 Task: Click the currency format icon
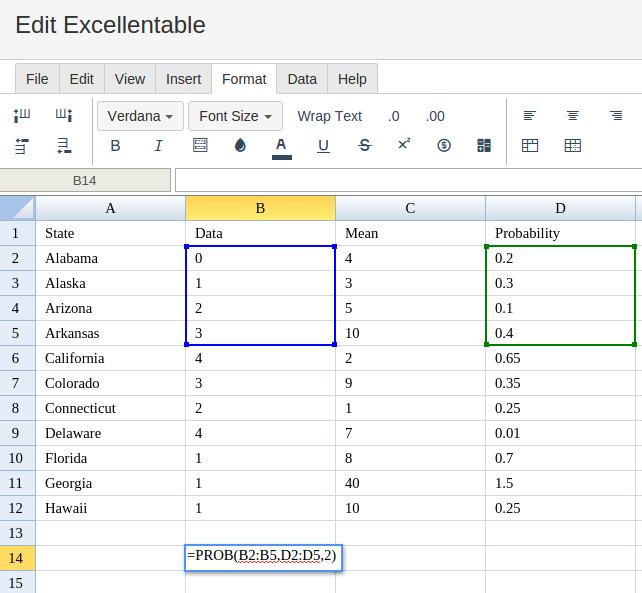coord(444,146)
